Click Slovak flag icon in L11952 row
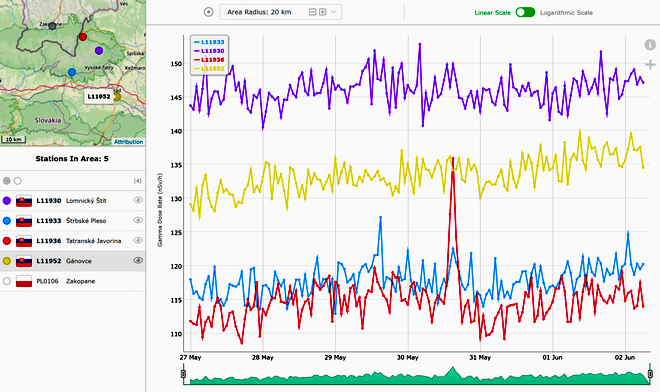Viewport: 660px width, 392px height. 24,261
